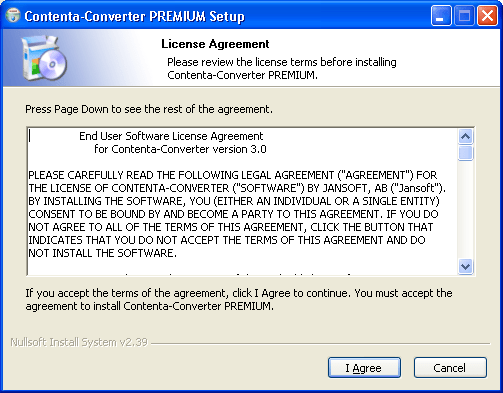Place cursor on End User Software License Agreement line

tap(171, 136)
